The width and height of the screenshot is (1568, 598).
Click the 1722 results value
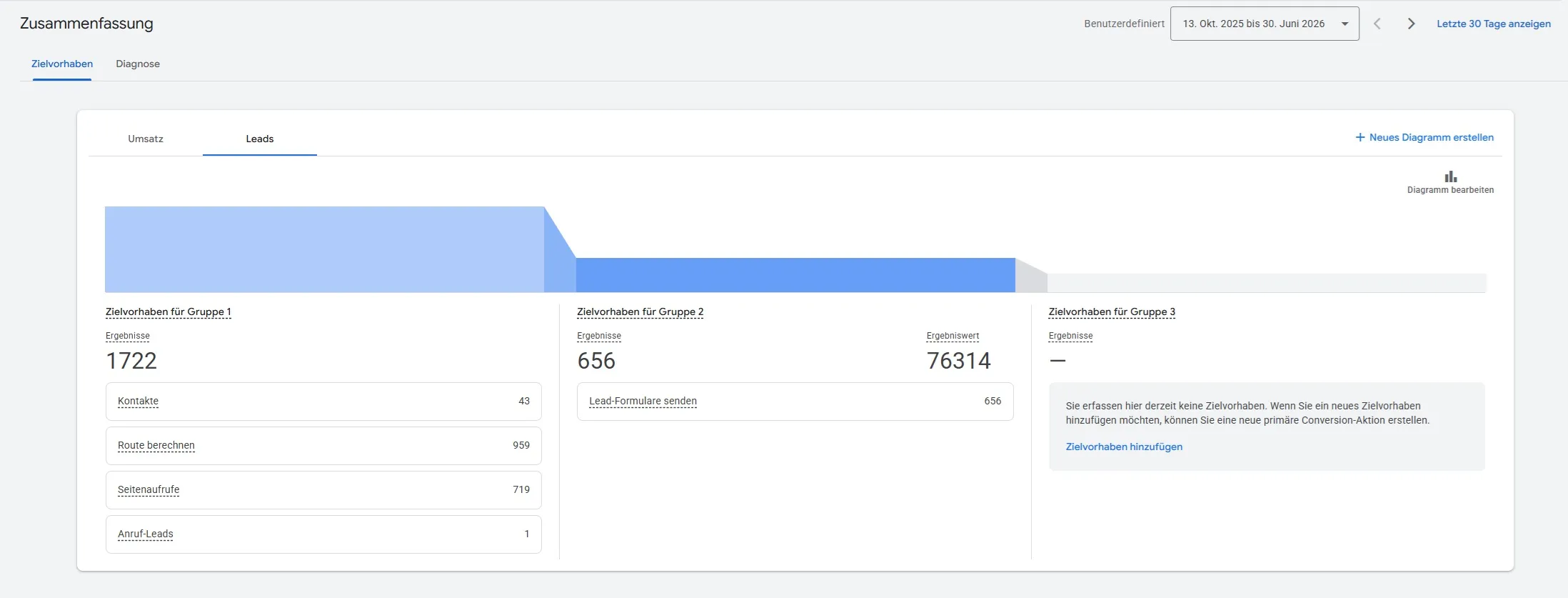pyautogui.click(x=131, y=361)
